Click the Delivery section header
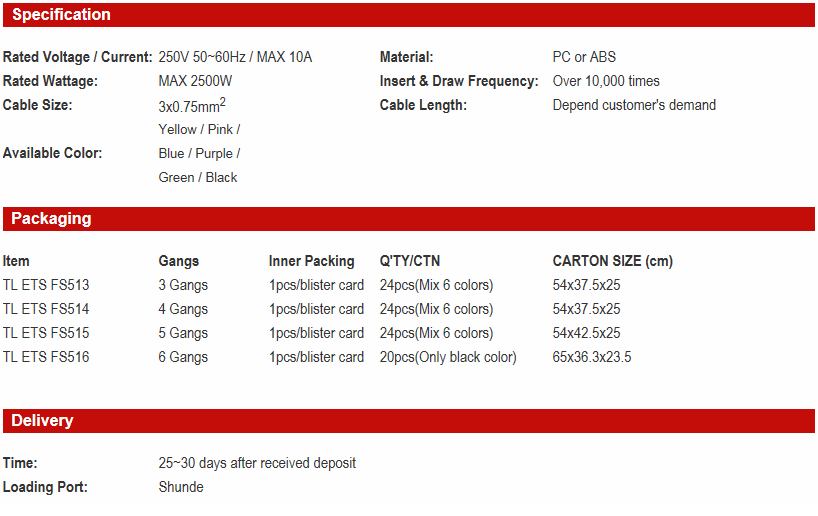The width and height of the screenshot is (818, 516). coord(42,421)
